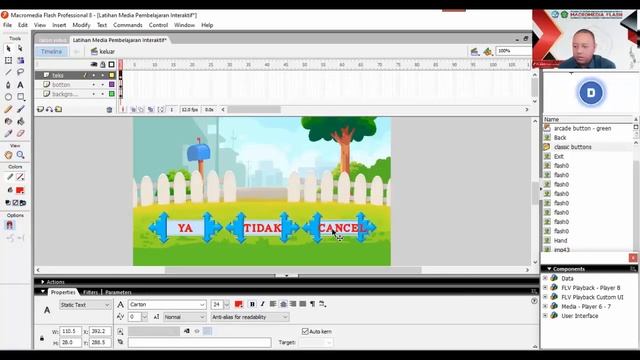Image resolution: width=640 pixels, height=360 pixels.
Task: Switch to the Filters tab
Action: click(x=91, y=292)
